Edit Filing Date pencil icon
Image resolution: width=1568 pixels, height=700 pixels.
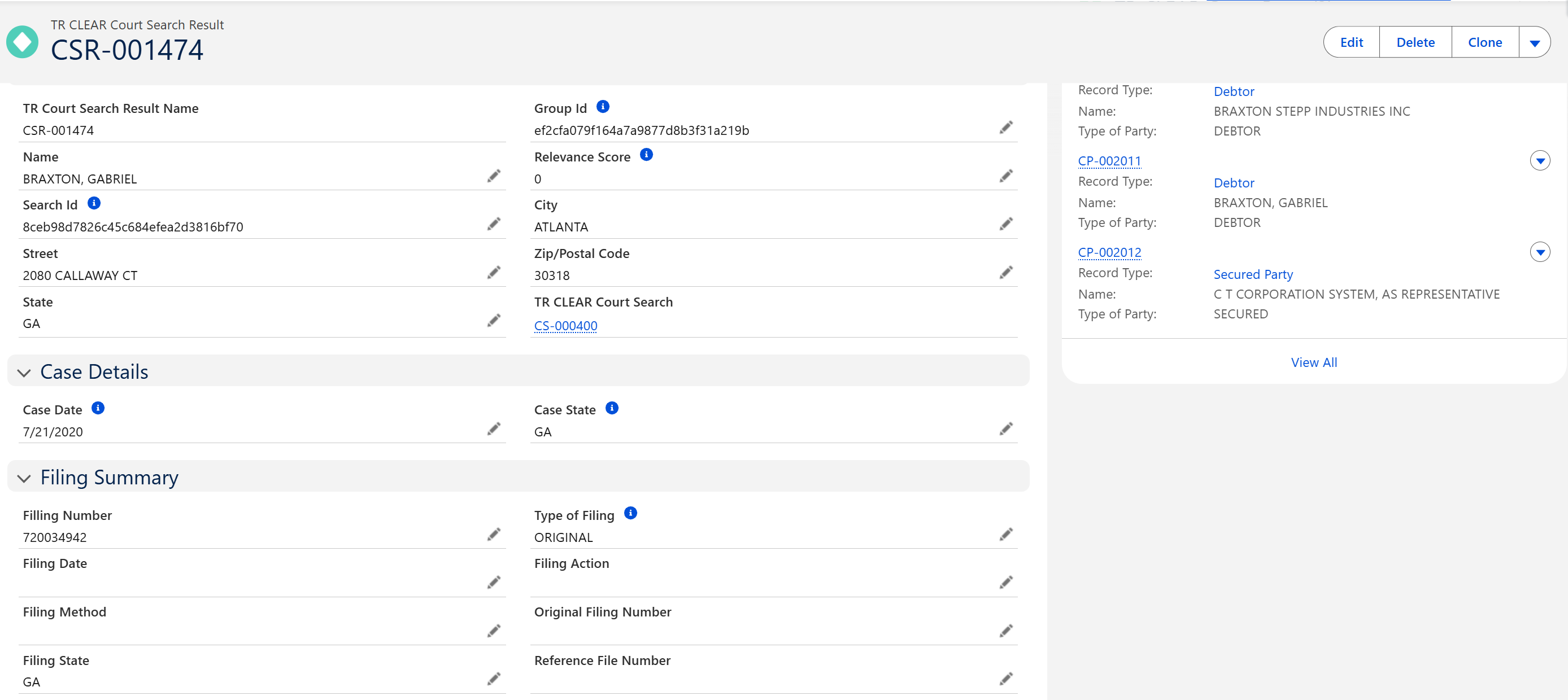tap(494, 582)
